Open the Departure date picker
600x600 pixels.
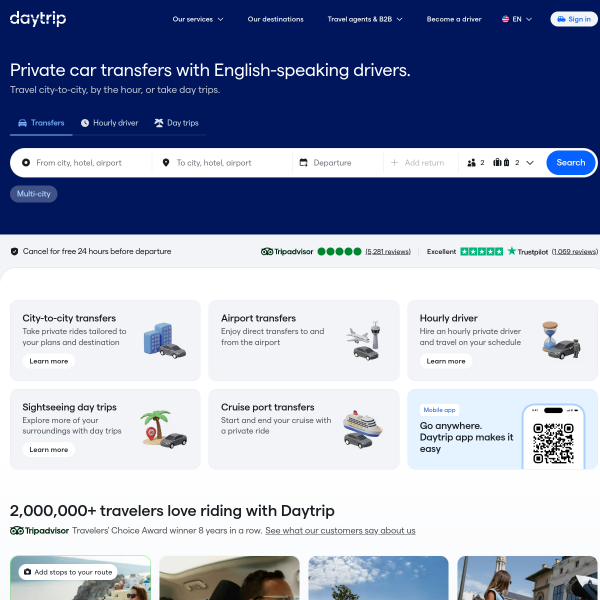(x=338, y=163)
